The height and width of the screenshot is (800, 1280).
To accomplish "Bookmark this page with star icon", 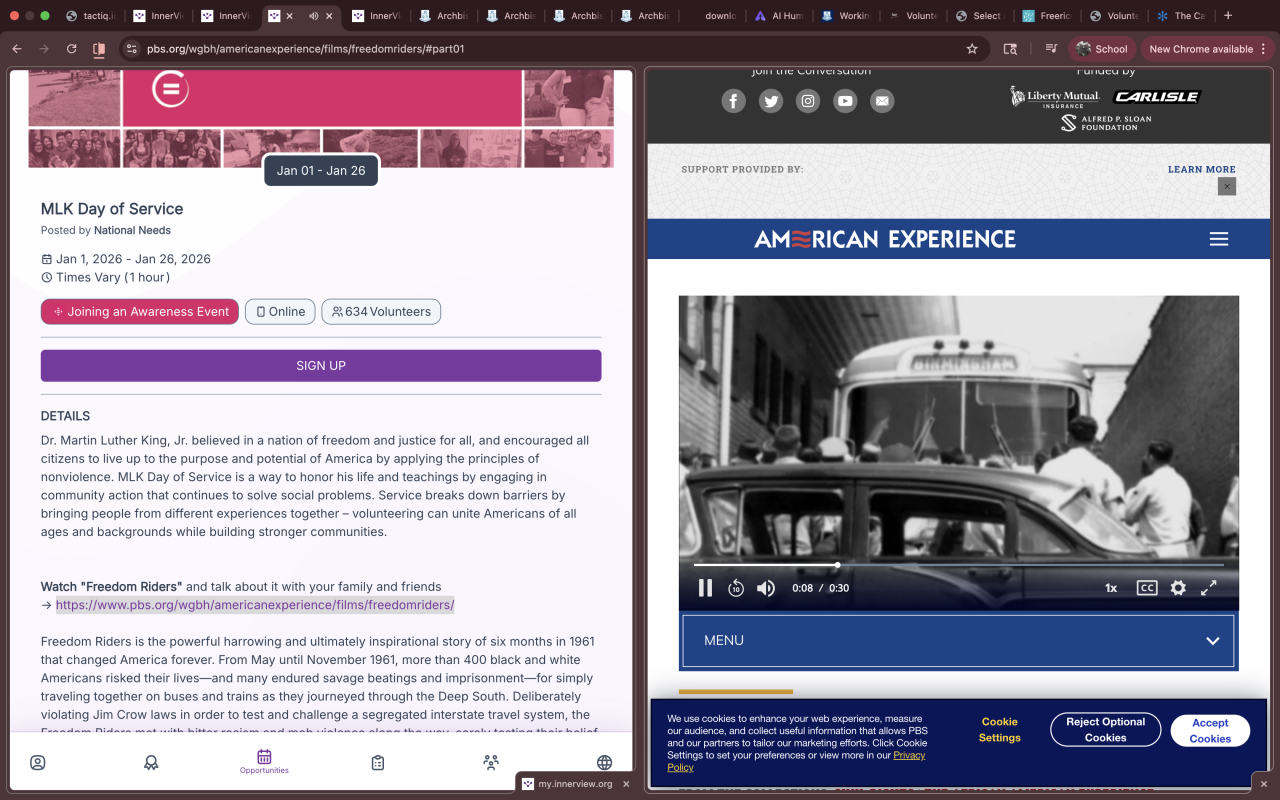I will (x=972, y=48).
